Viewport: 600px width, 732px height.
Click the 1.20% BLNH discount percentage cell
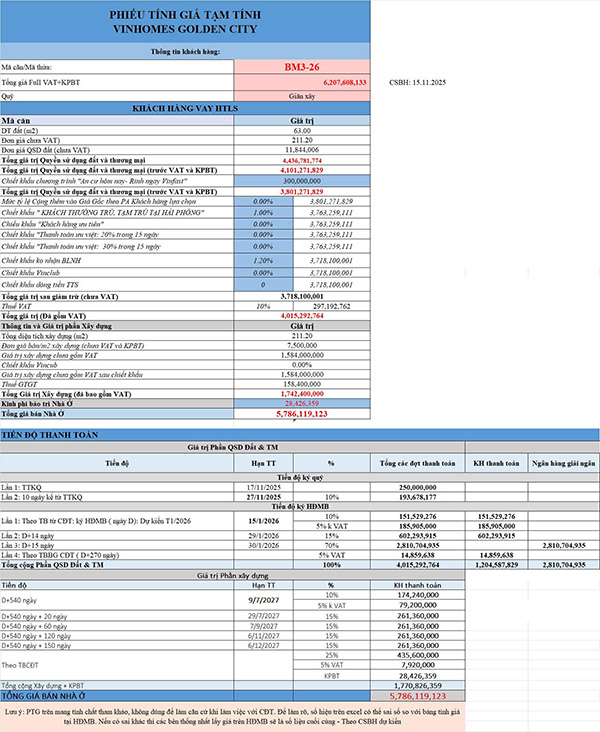click(263, 257)
